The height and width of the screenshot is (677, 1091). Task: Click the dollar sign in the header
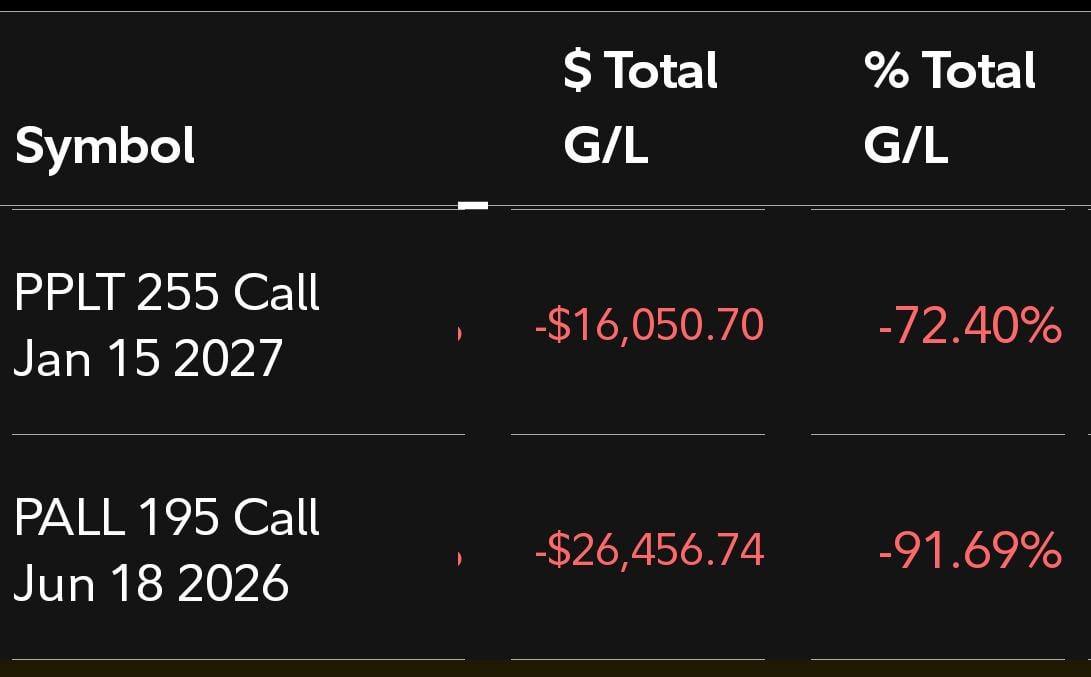click(577, 71)
